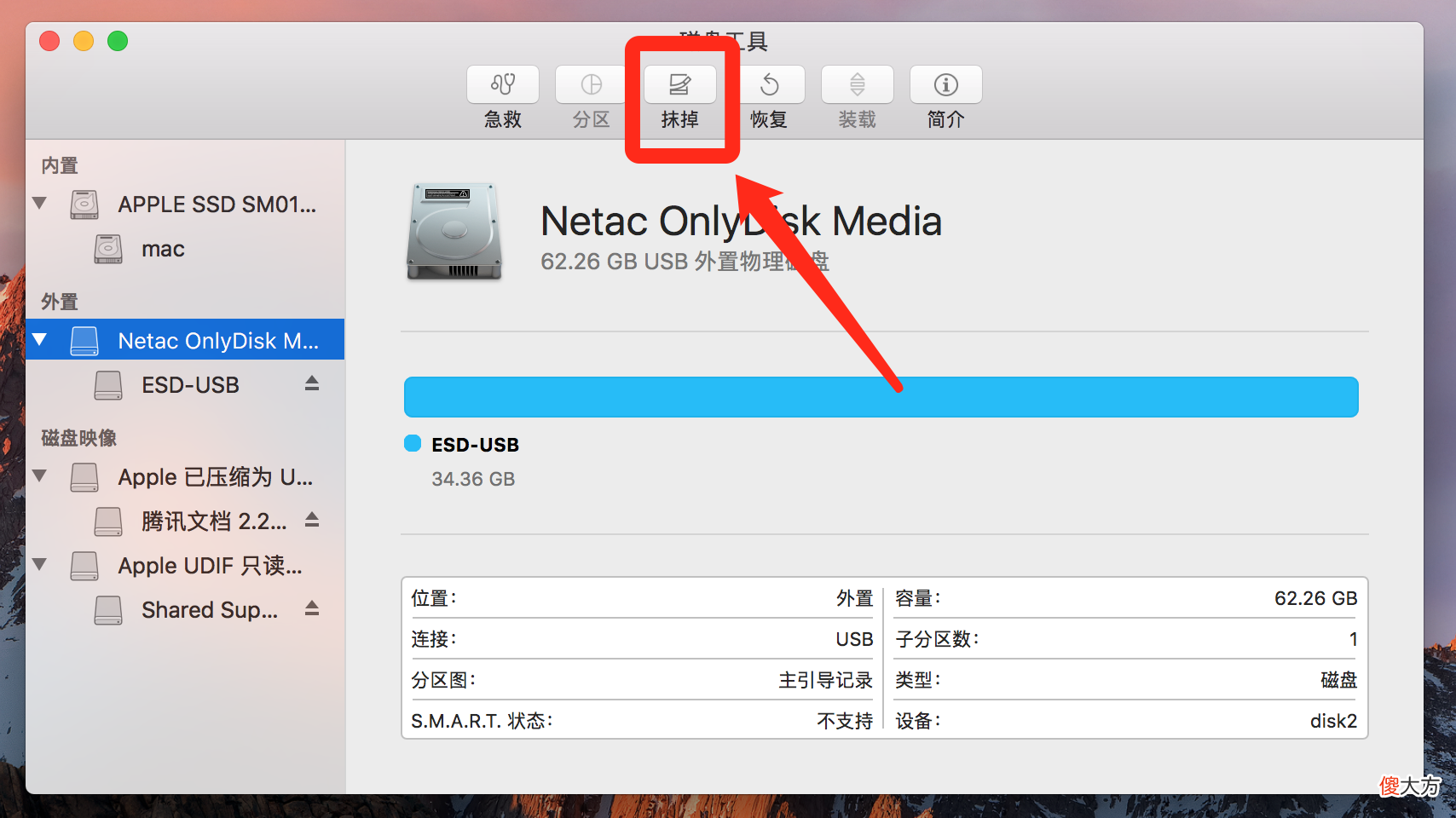The height and width of the screenshot is (818, 1456).
Task: Click the Mount (装载) toolbar icon
Action: [858, 84]
